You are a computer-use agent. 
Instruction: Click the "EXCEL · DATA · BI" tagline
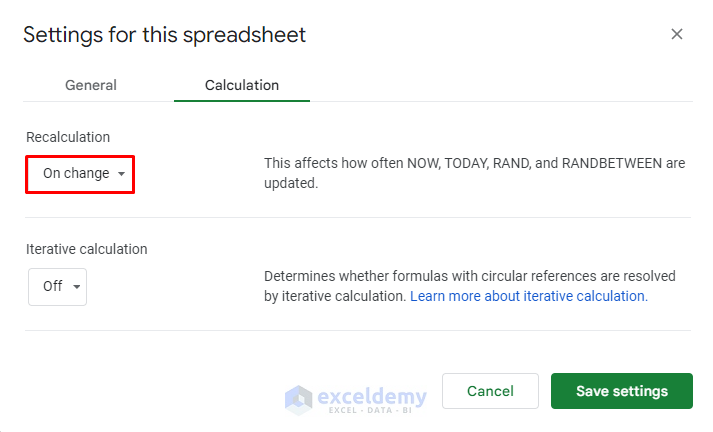click(372, 411)
